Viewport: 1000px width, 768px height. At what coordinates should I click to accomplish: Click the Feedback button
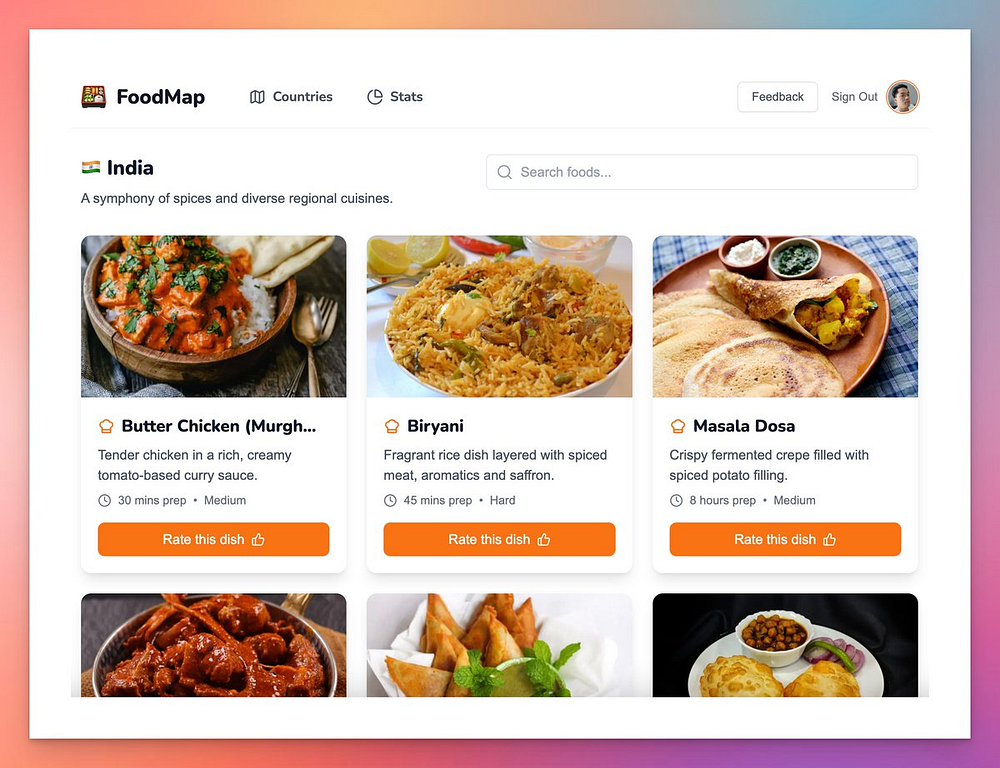pos(777,97)
